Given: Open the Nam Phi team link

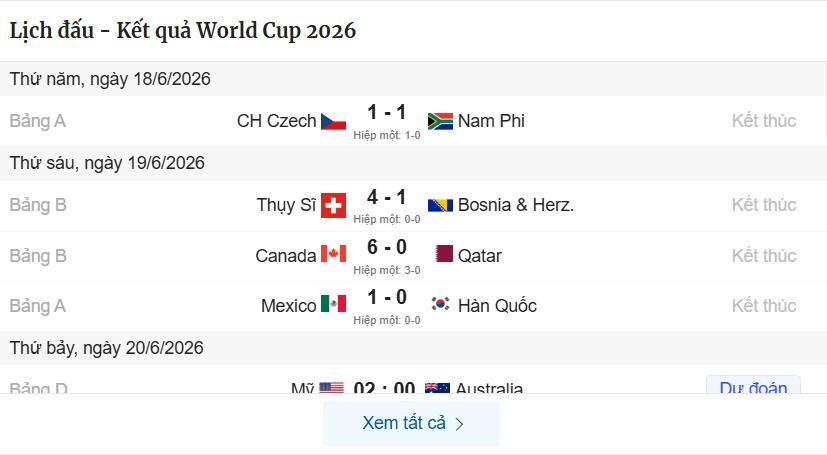Looking at the screenshot, I should tap(491, 121).
